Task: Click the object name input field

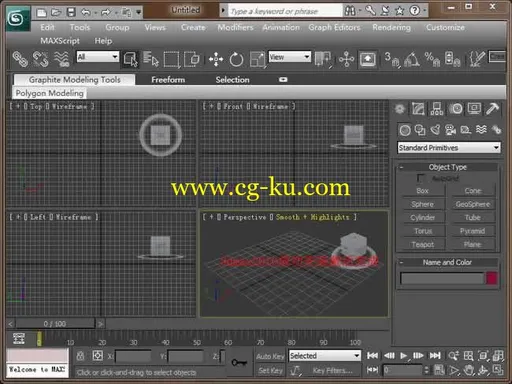Action: [442, 278]
